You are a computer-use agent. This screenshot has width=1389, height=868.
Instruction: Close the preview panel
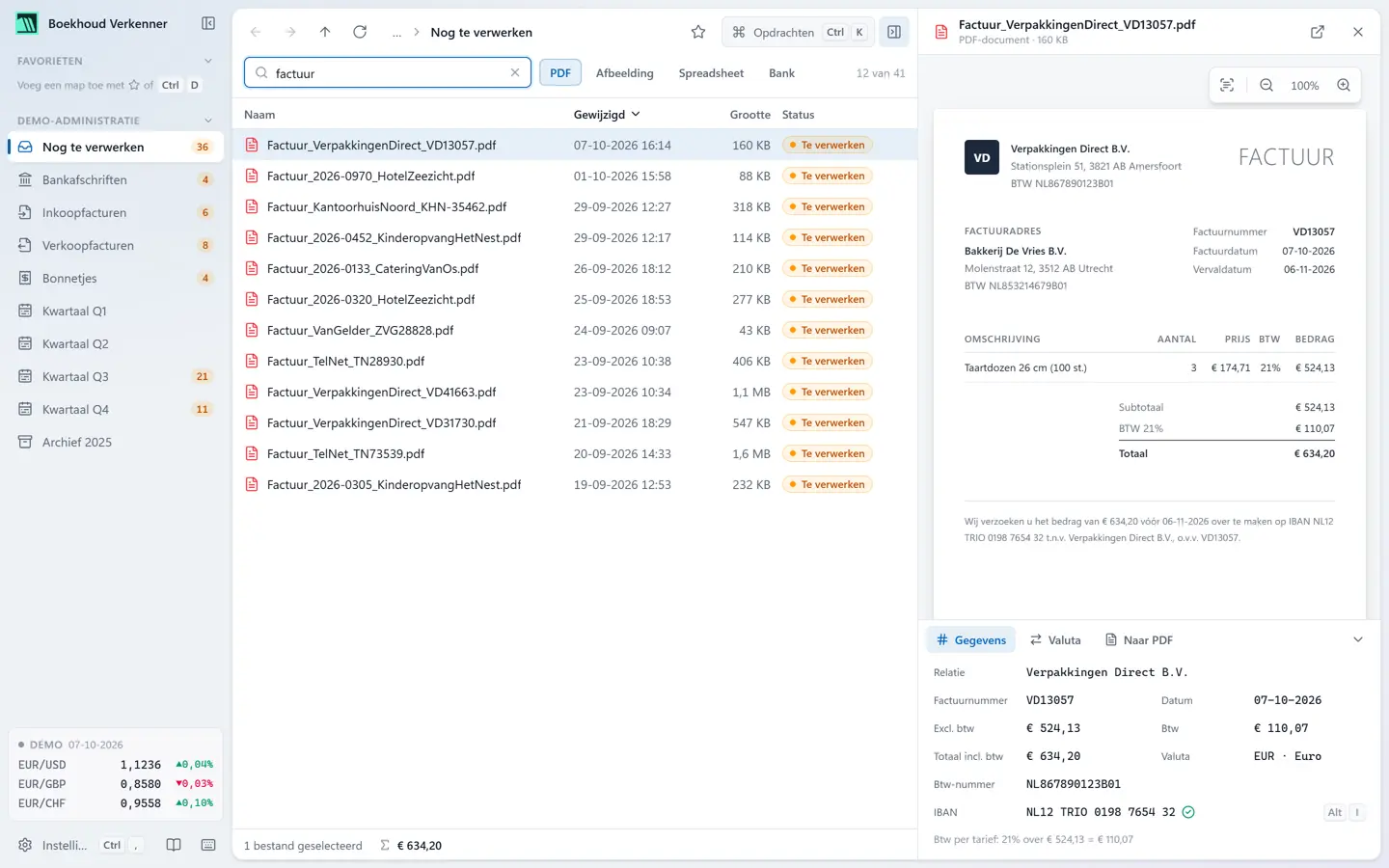[1358, 32]
